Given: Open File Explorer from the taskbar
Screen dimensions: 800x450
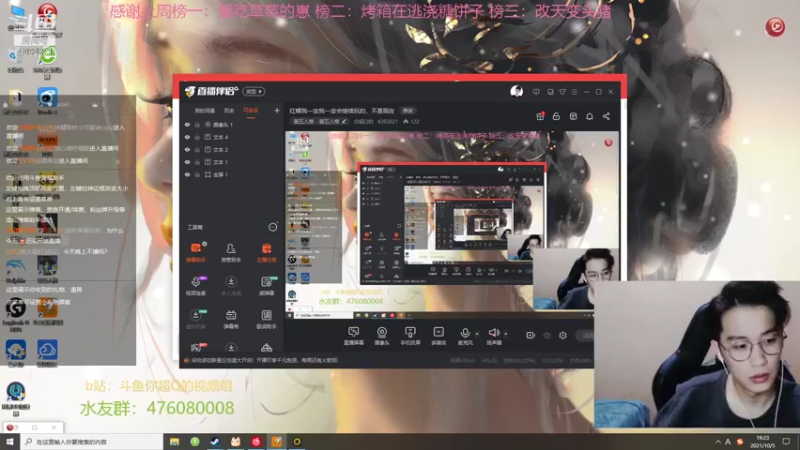Looking at the screenshot, I should pos(174,441).
